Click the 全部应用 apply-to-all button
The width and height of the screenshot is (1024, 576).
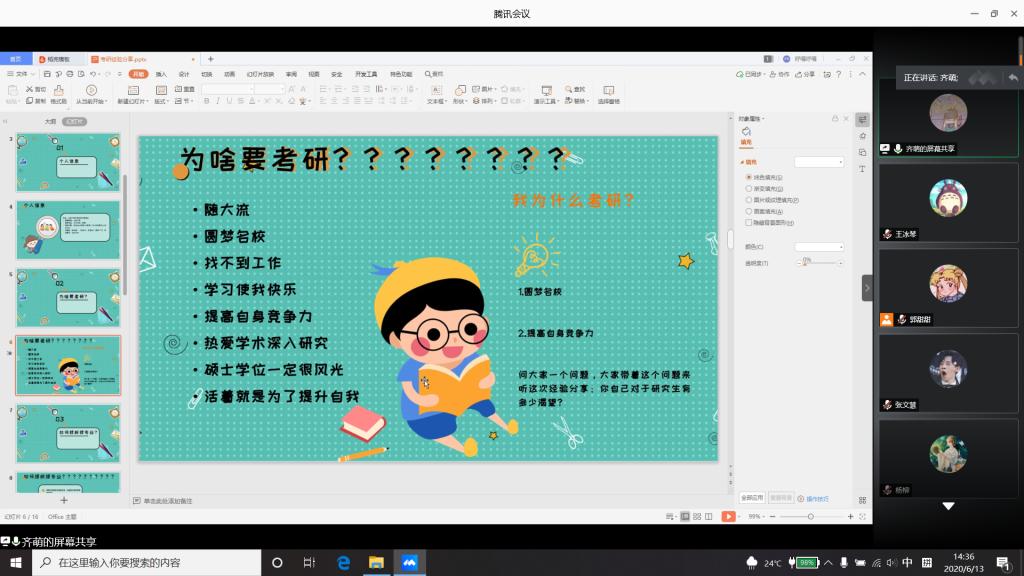752,497
